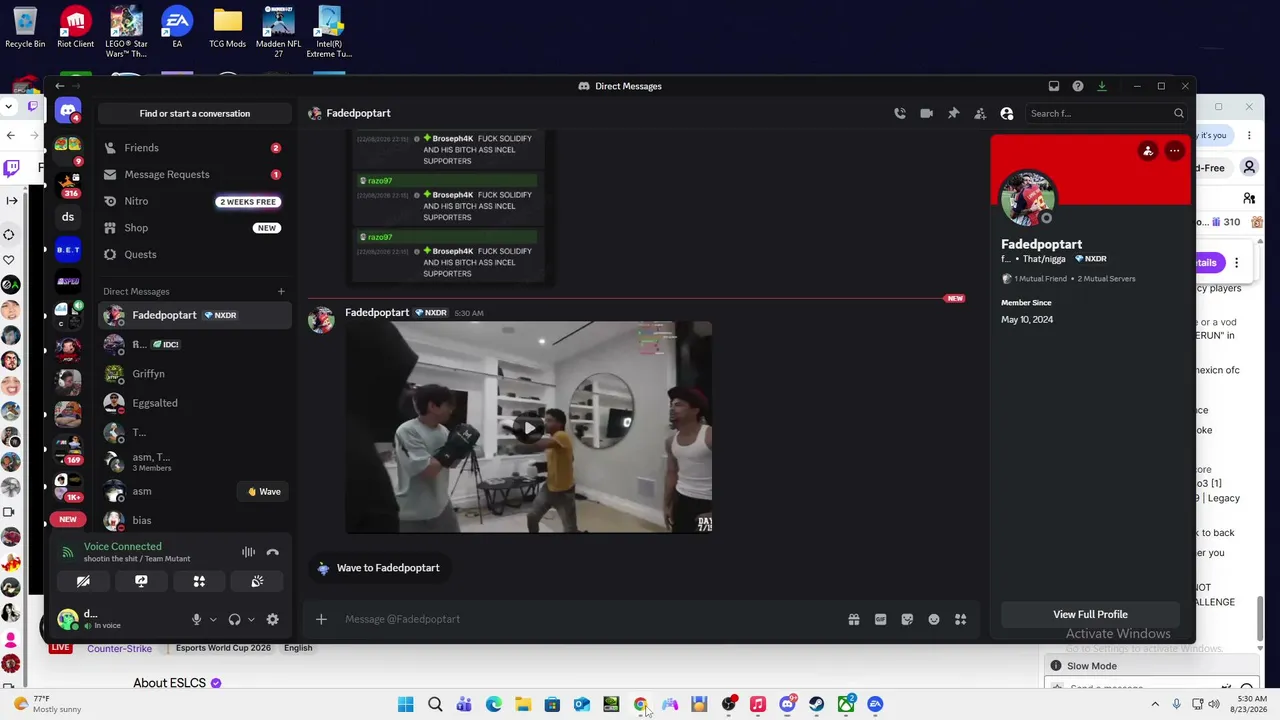
Task: Open pinned messages in Discord header
Action: (953, 113)
